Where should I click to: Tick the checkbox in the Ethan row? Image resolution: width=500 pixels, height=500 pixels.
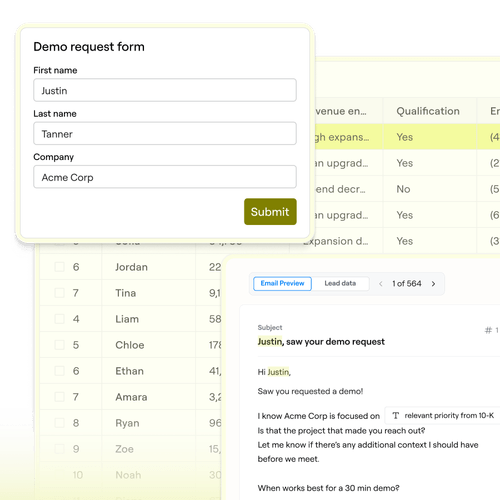(x=59, y=371)
